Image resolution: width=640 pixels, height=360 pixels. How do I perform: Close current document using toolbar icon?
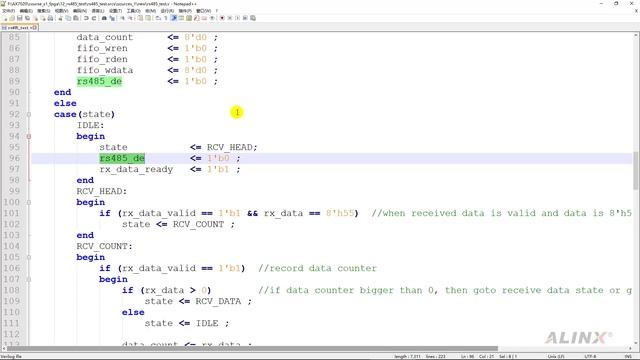[36, 18]
